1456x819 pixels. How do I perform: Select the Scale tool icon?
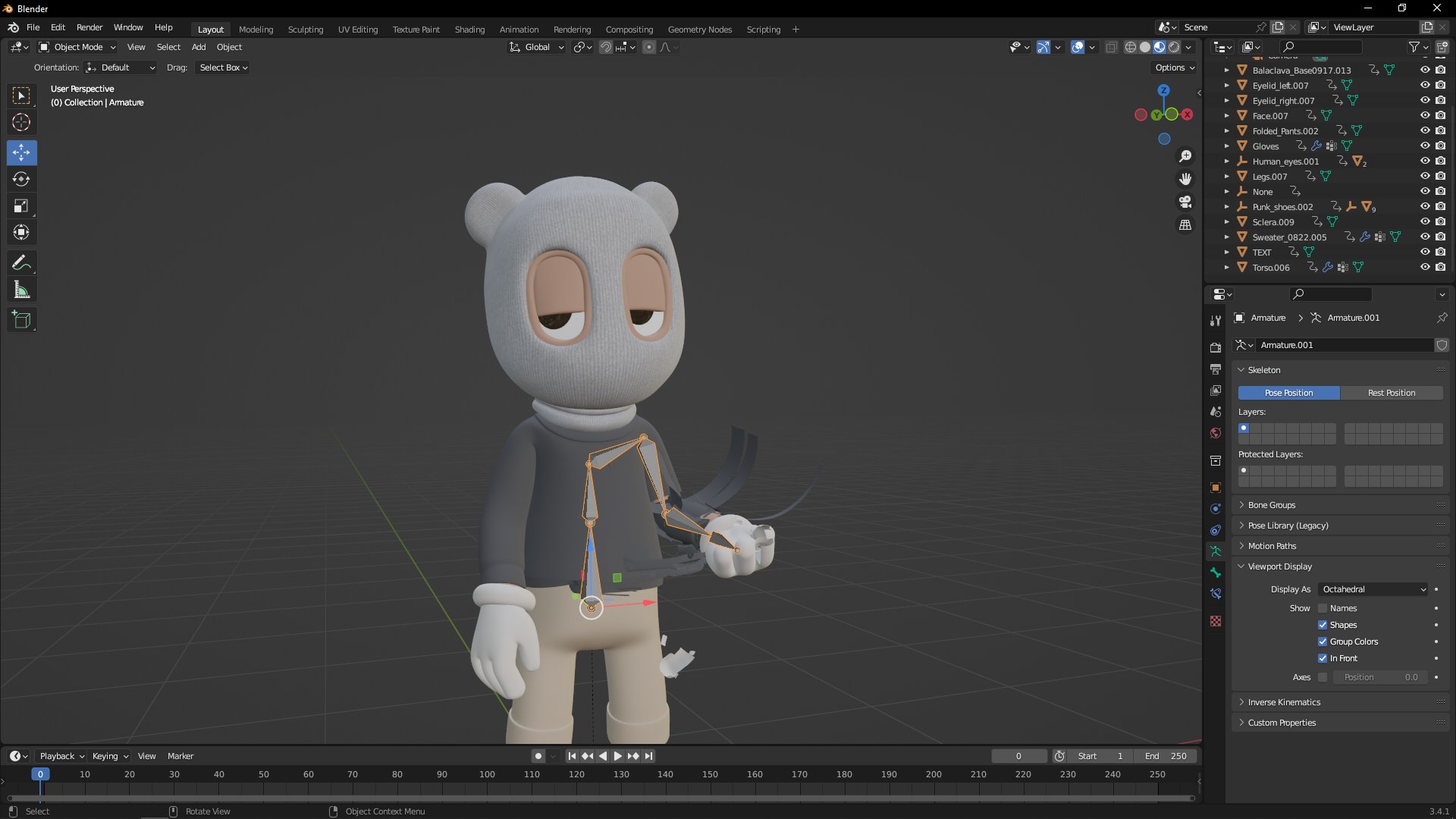click(21, 206)
